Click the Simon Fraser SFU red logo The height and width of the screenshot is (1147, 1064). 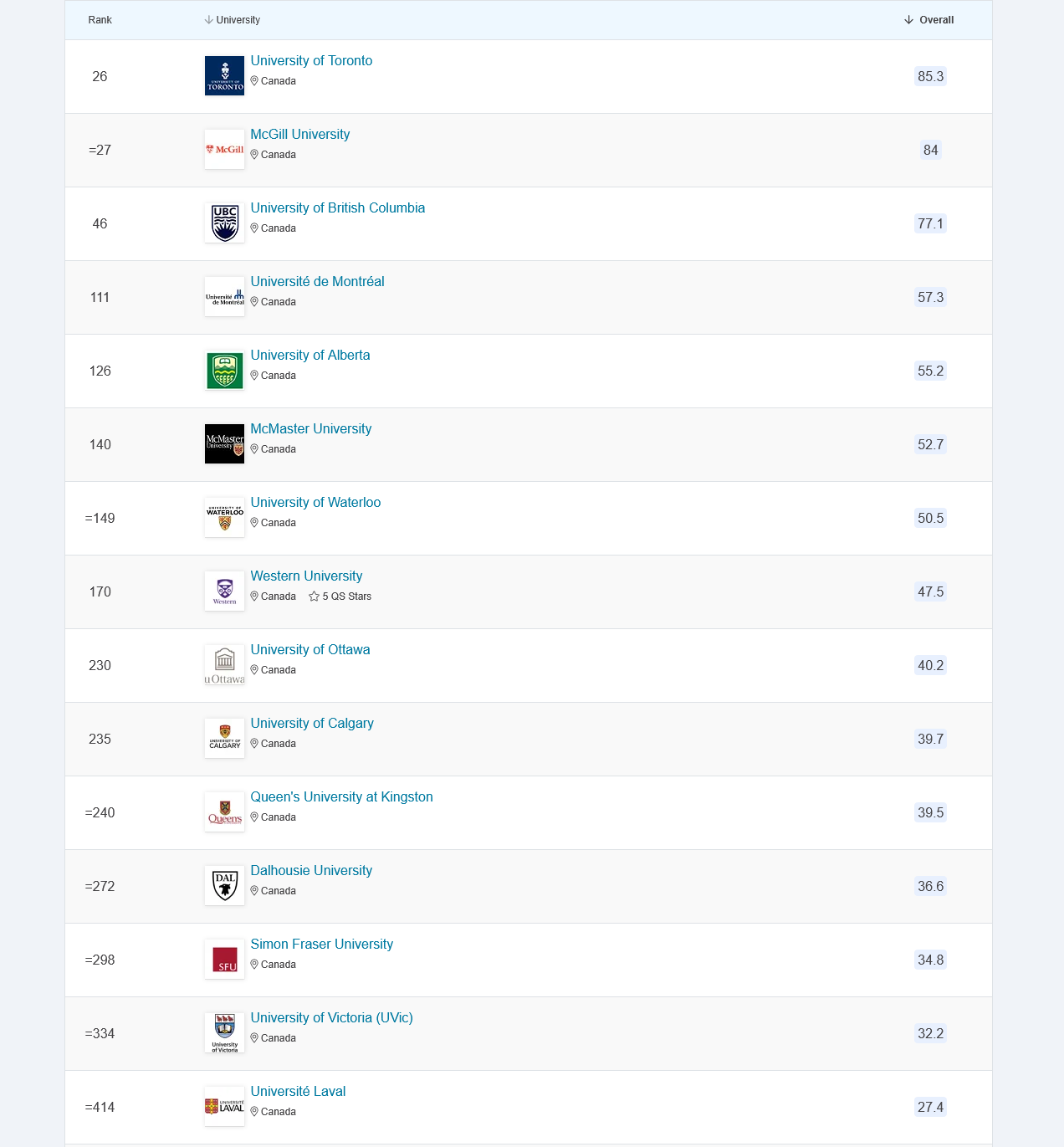click(x=224, y=960)
